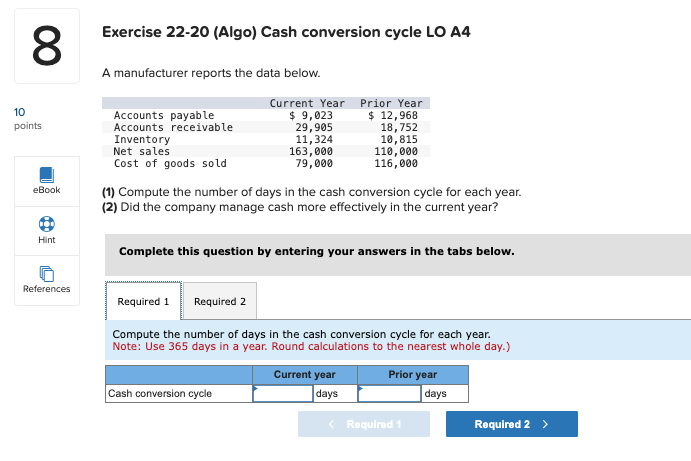Click the Net sales row label
The width and height of the screenshot is (691, 461).
coord(141,151)
